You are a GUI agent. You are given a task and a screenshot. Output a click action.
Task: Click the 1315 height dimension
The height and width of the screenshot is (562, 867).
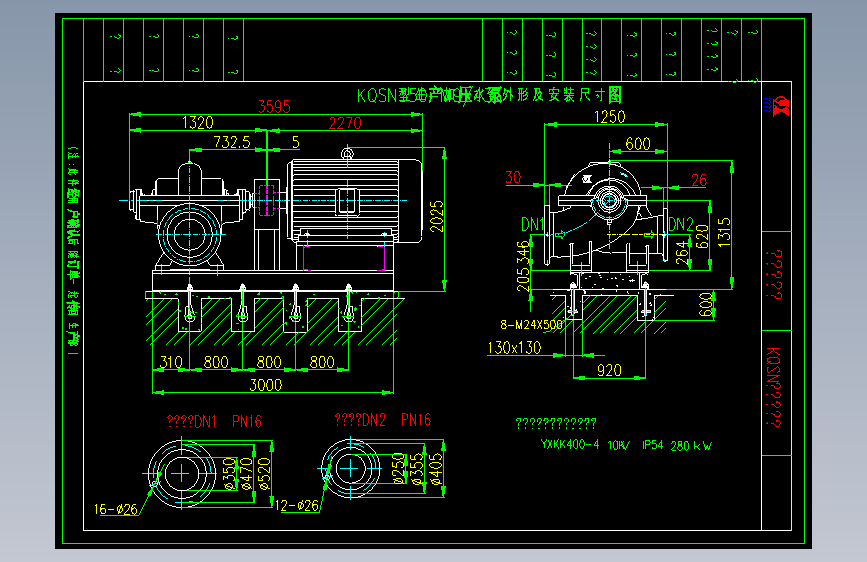pyautogui.click(x=724, y=232)
